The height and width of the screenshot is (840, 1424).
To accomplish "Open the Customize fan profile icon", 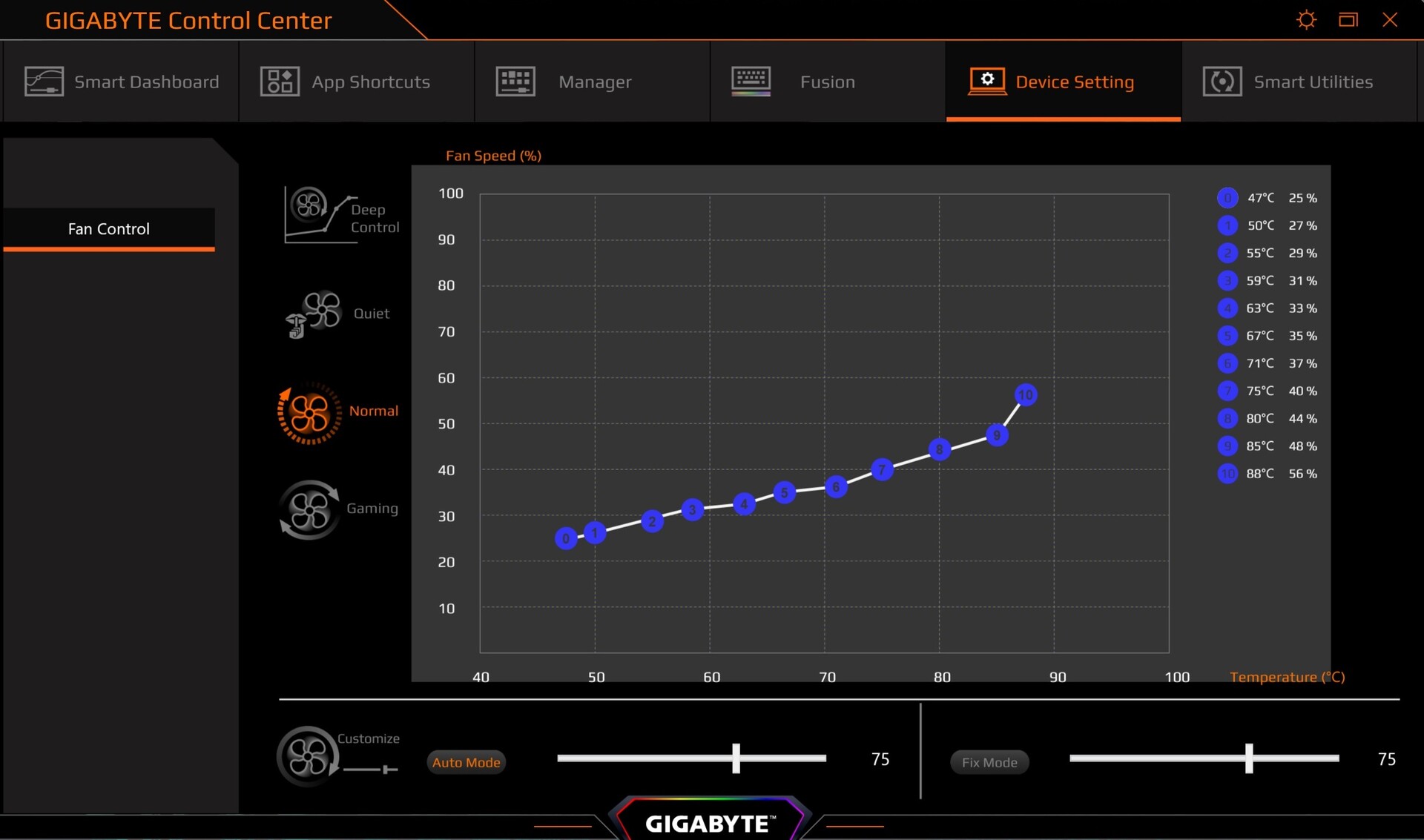I will click(x=307, y=756).
